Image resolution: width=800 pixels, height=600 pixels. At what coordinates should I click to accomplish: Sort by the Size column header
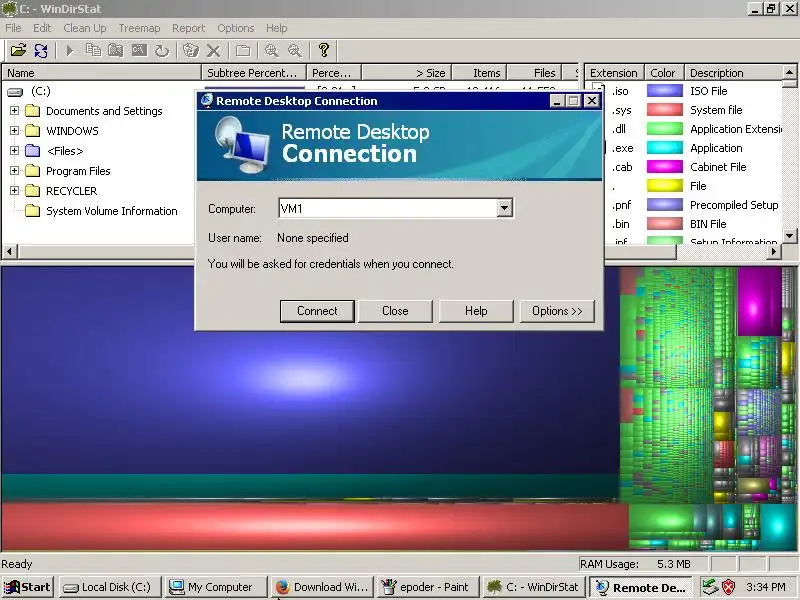coord(407,73)
